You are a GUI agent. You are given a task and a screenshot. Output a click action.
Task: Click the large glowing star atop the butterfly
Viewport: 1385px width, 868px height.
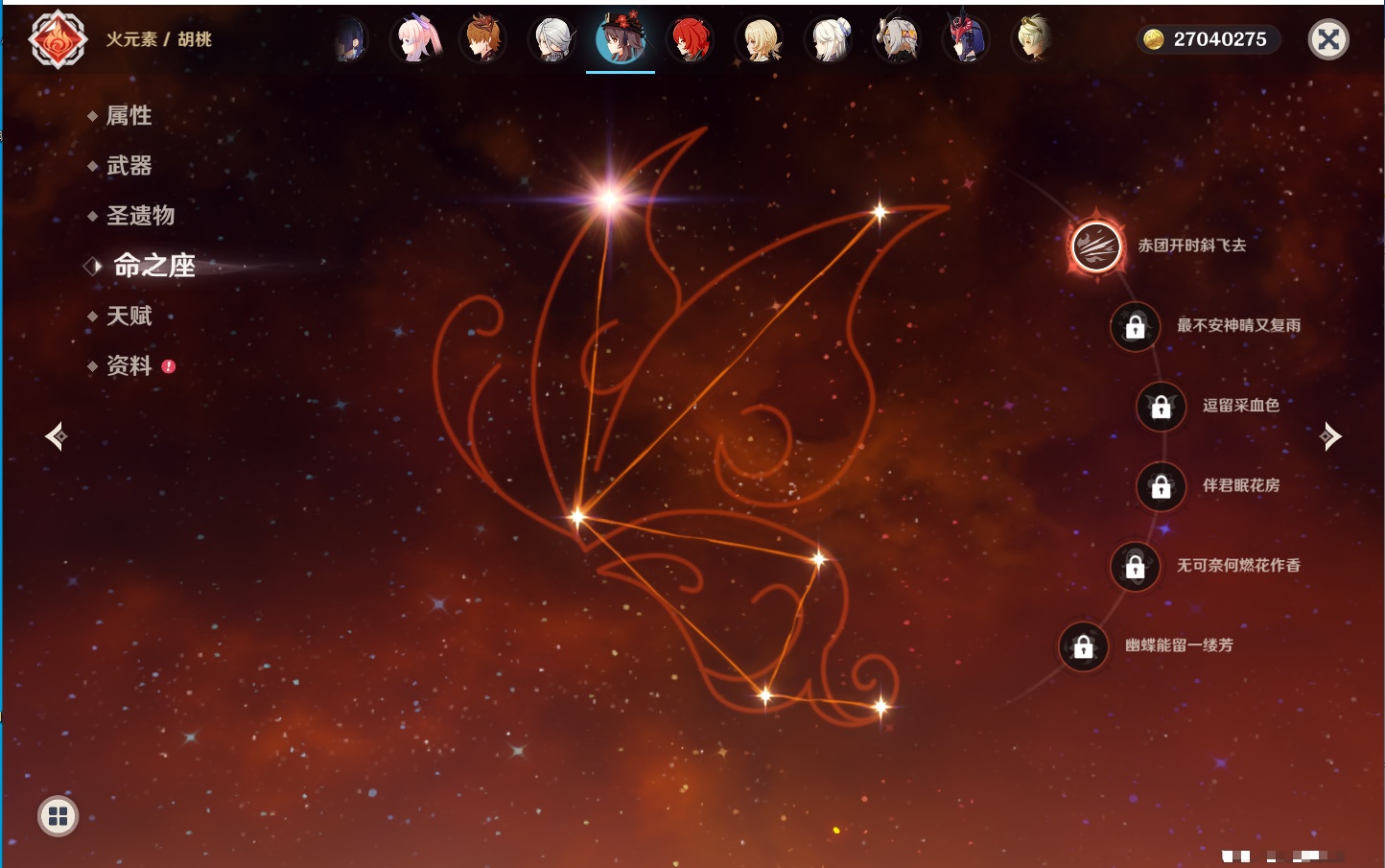(608, 199)
